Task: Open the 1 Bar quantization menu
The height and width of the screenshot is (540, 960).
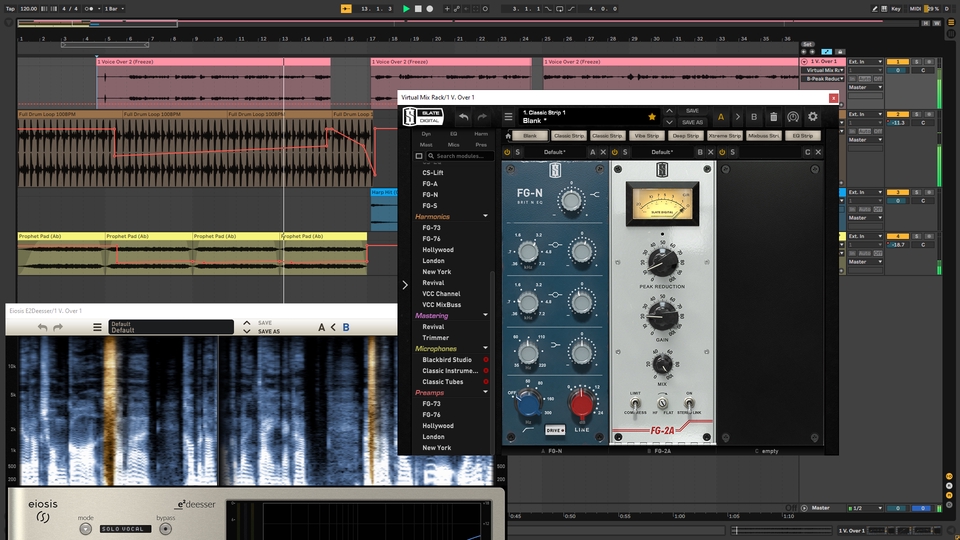Action: click(113, 9)
